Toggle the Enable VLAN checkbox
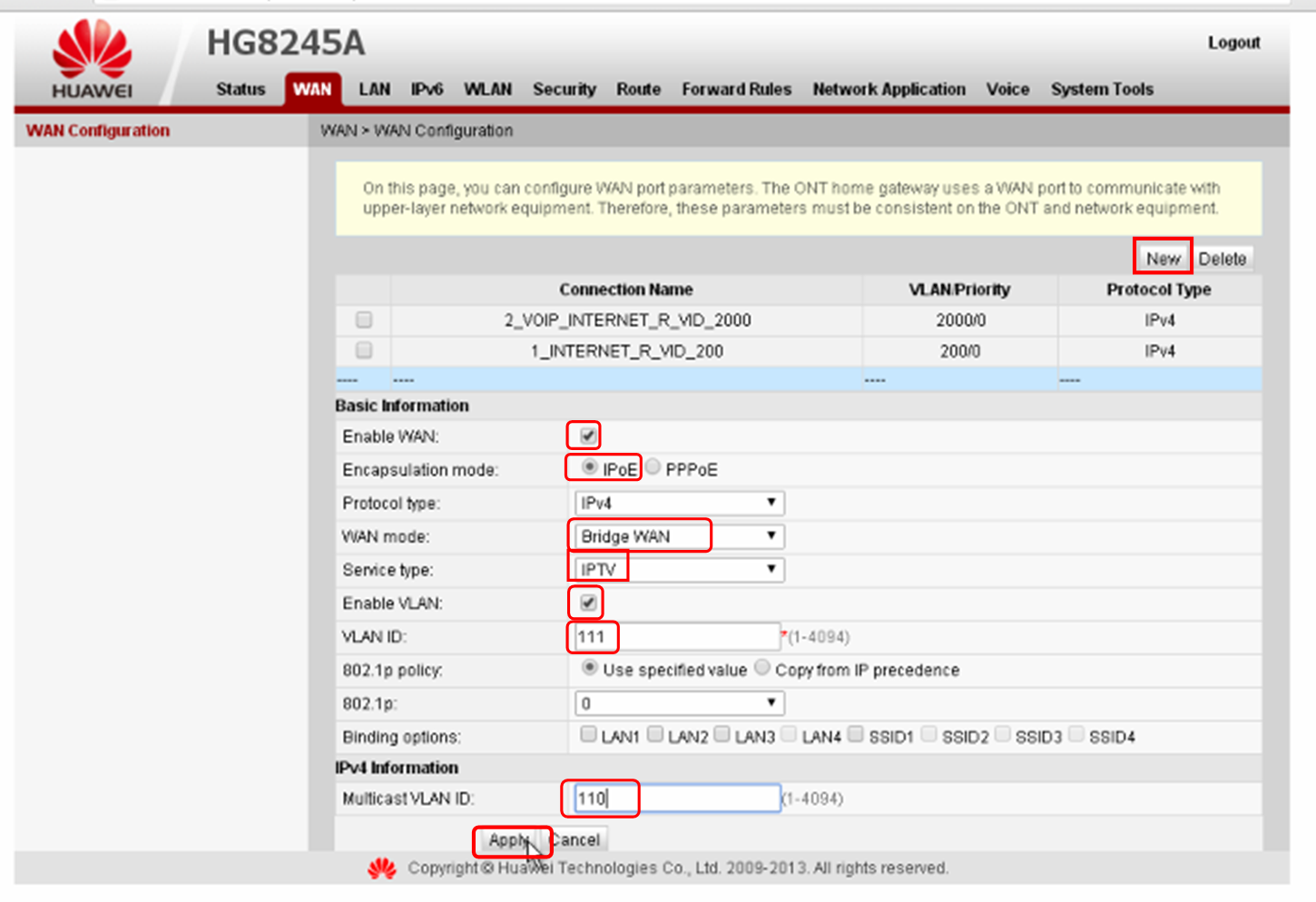 (x=588, y=603)
